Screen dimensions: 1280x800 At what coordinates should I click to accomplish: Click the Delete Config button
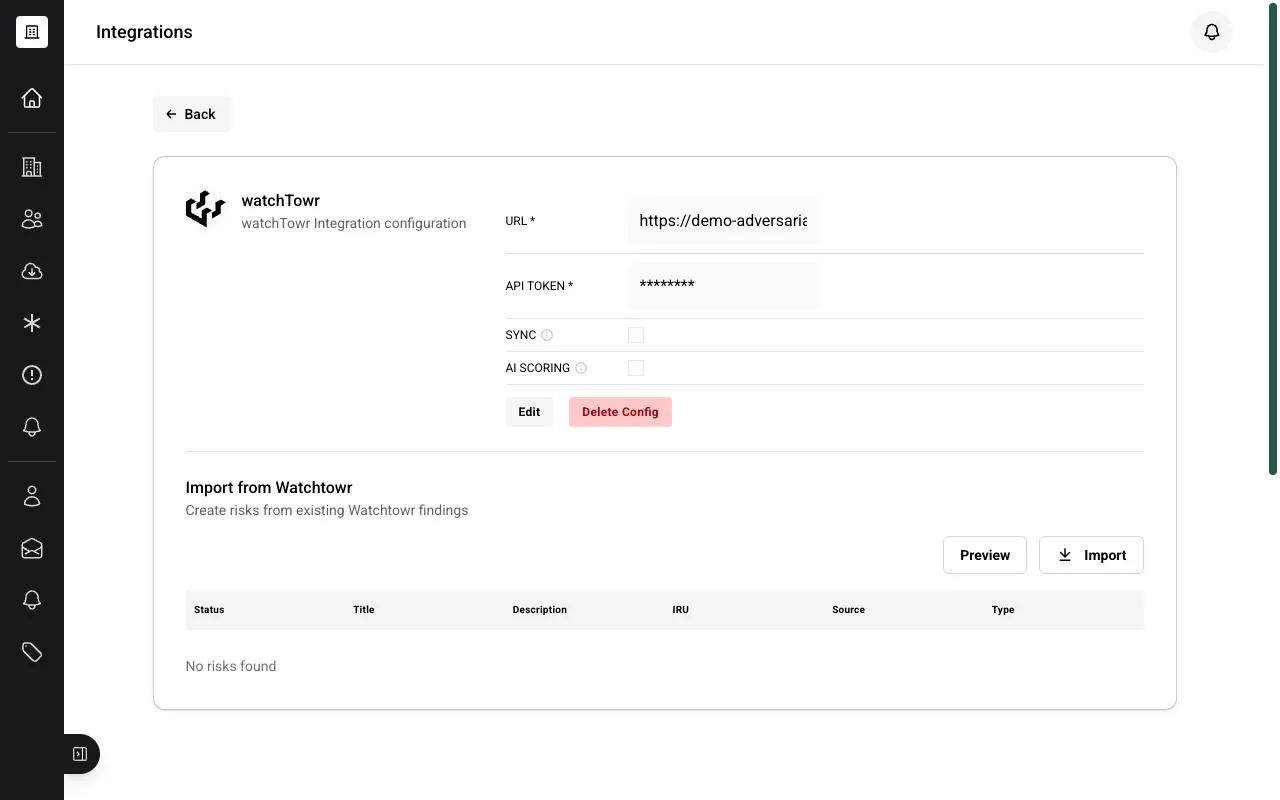620,412
